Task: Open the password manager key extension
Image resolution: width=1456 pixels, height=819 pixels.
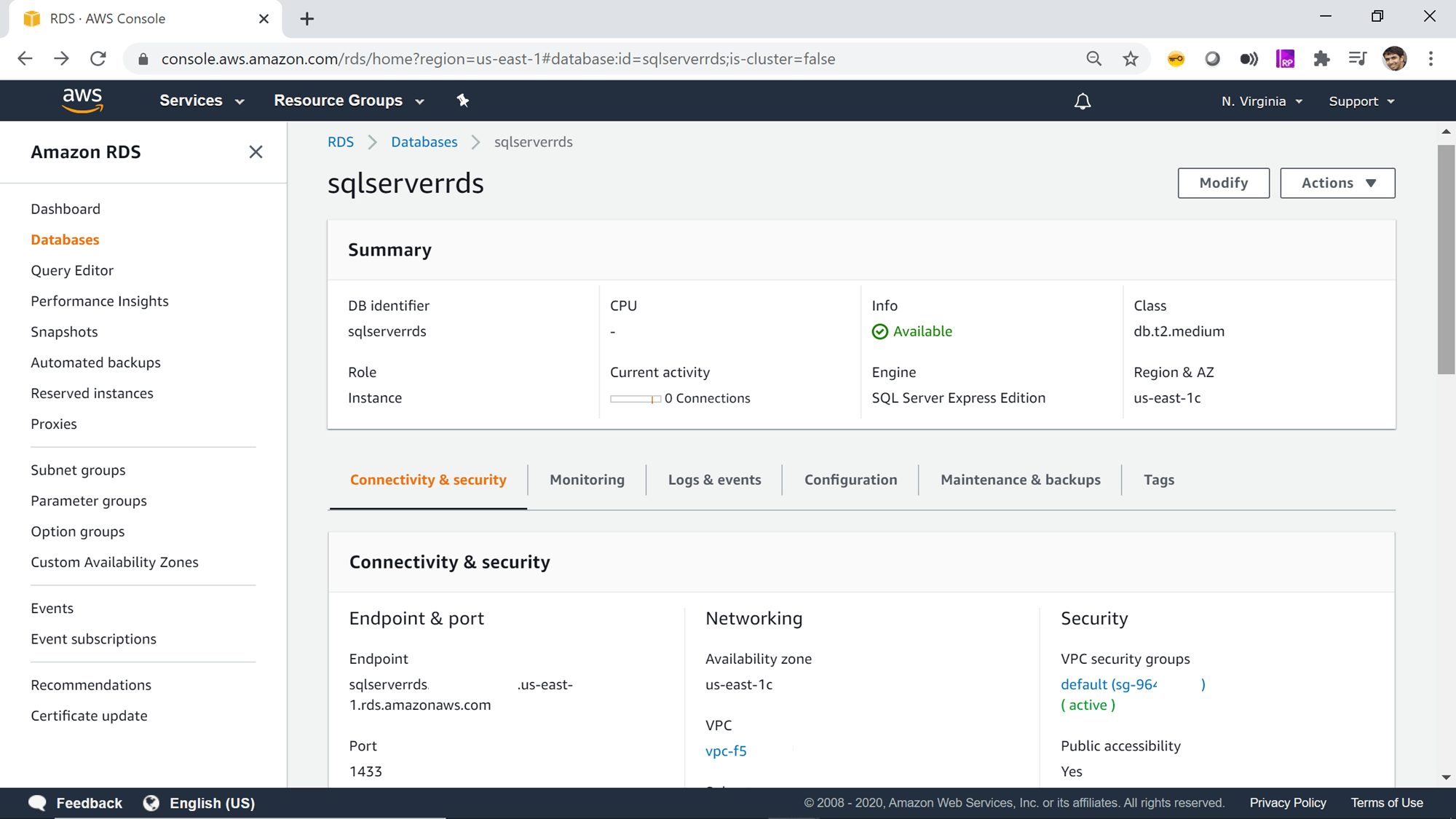Action: (x=1176, y=59)
